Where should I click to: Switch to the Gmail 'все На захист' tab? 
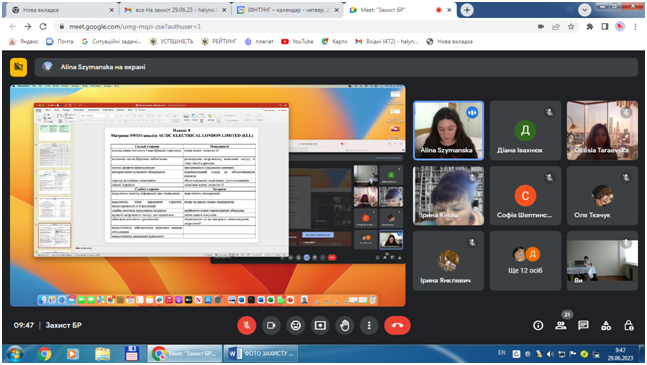(176, 10)
